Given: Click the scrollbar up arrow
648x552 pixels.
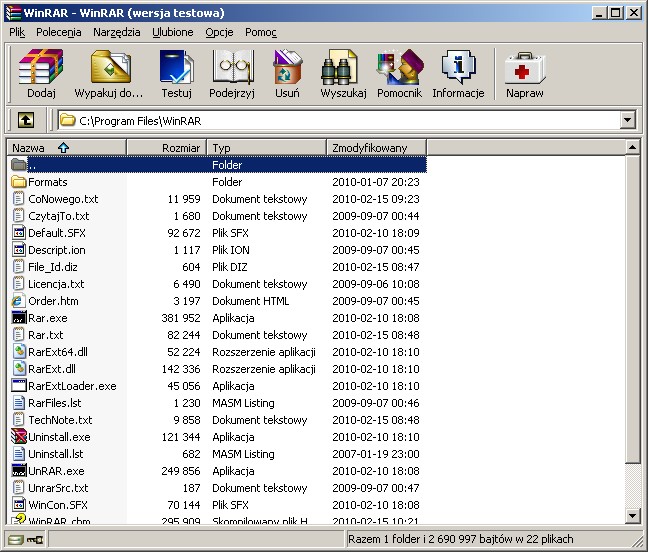Looking at the screenshot, I should pyautogui.click(x=632, y=148).
